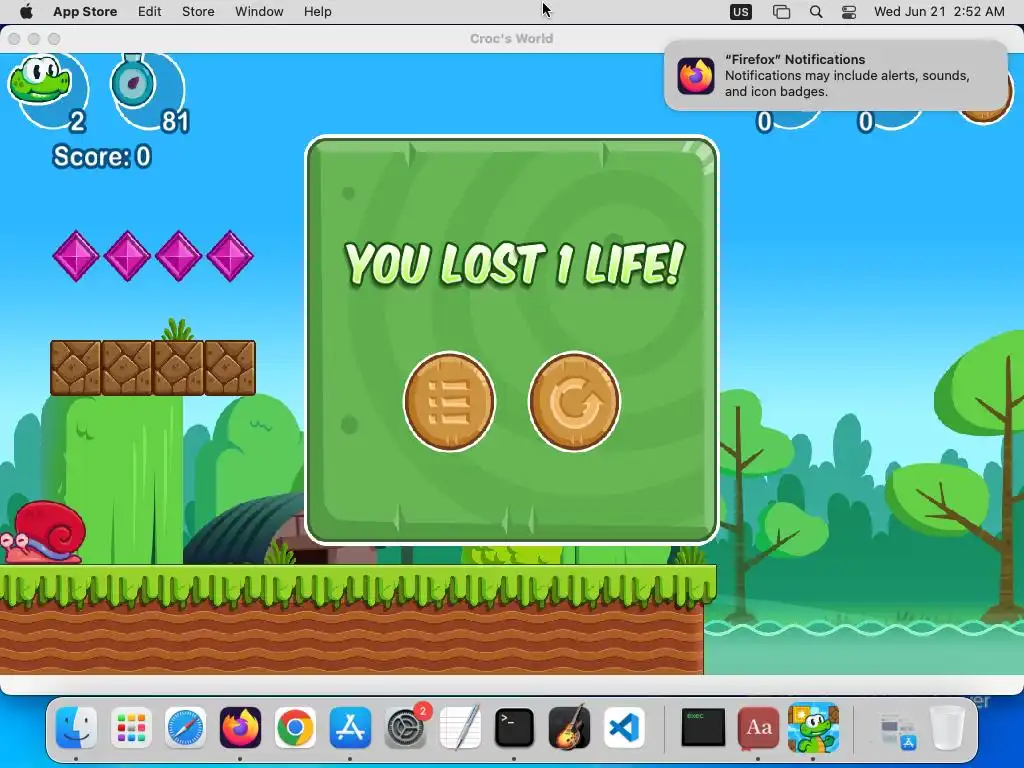Viewport: 1024px width, 768px height.
Task: Open the Firefox Notifications banner
Action: pyautogui.click(x=836, y=76)
